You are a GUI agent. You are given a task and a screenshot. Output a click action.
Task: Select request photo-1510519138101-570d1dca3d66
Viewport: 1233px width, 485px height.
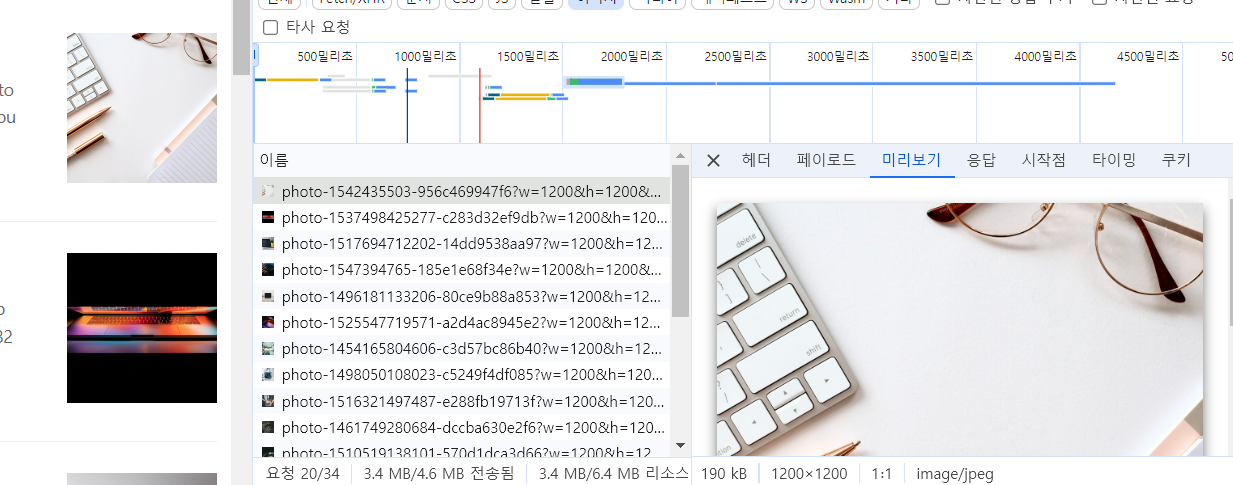pyautogui.click(x=461, y=449)
